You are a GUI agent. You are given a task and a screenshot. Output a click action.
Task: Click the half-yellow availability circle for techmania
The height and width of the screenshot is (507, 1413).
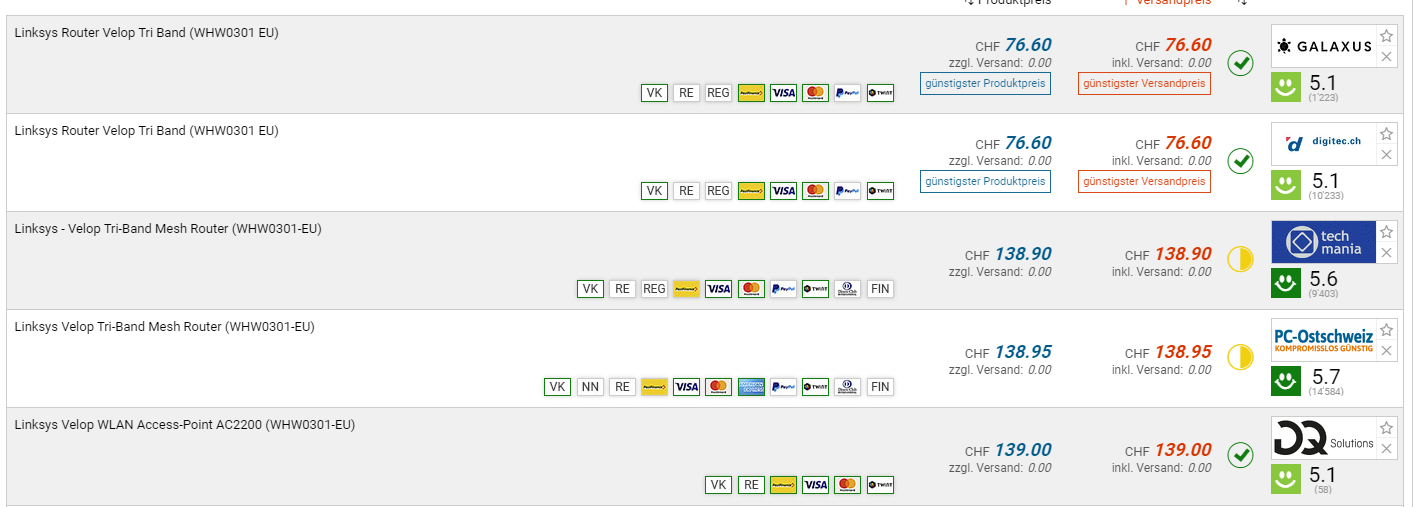[x=1240, y=261]
